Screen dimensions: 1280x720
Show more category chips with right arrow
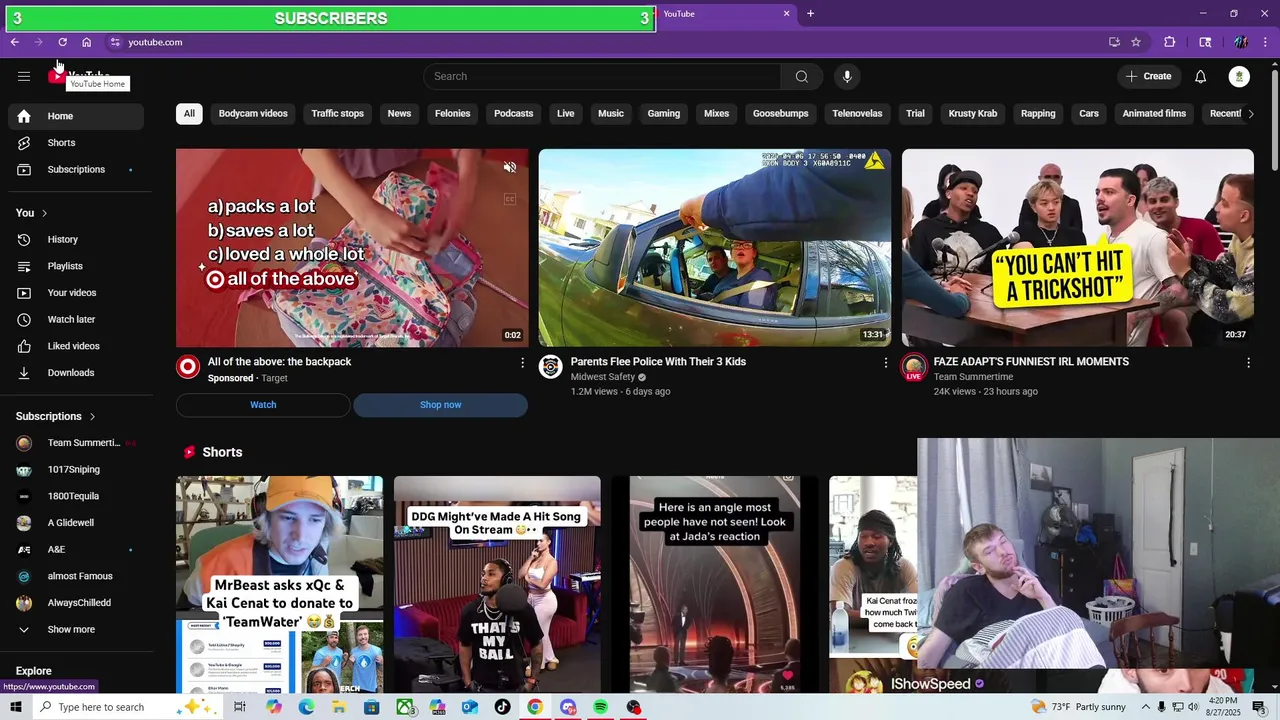tap(1250, 114)
